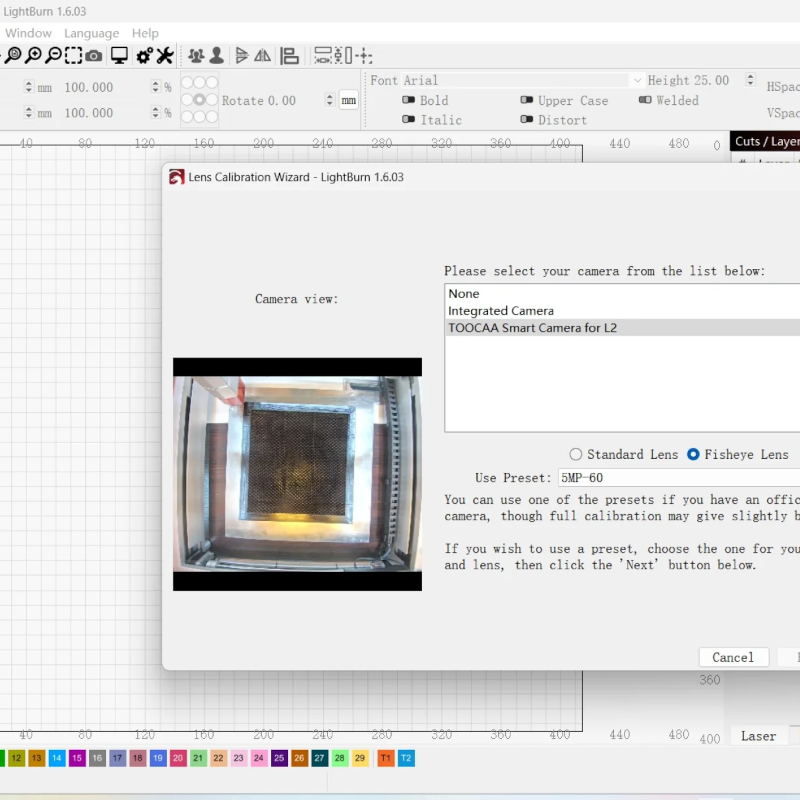
Task: Click the mm units button beside Rotate
Action: [348, 101]
